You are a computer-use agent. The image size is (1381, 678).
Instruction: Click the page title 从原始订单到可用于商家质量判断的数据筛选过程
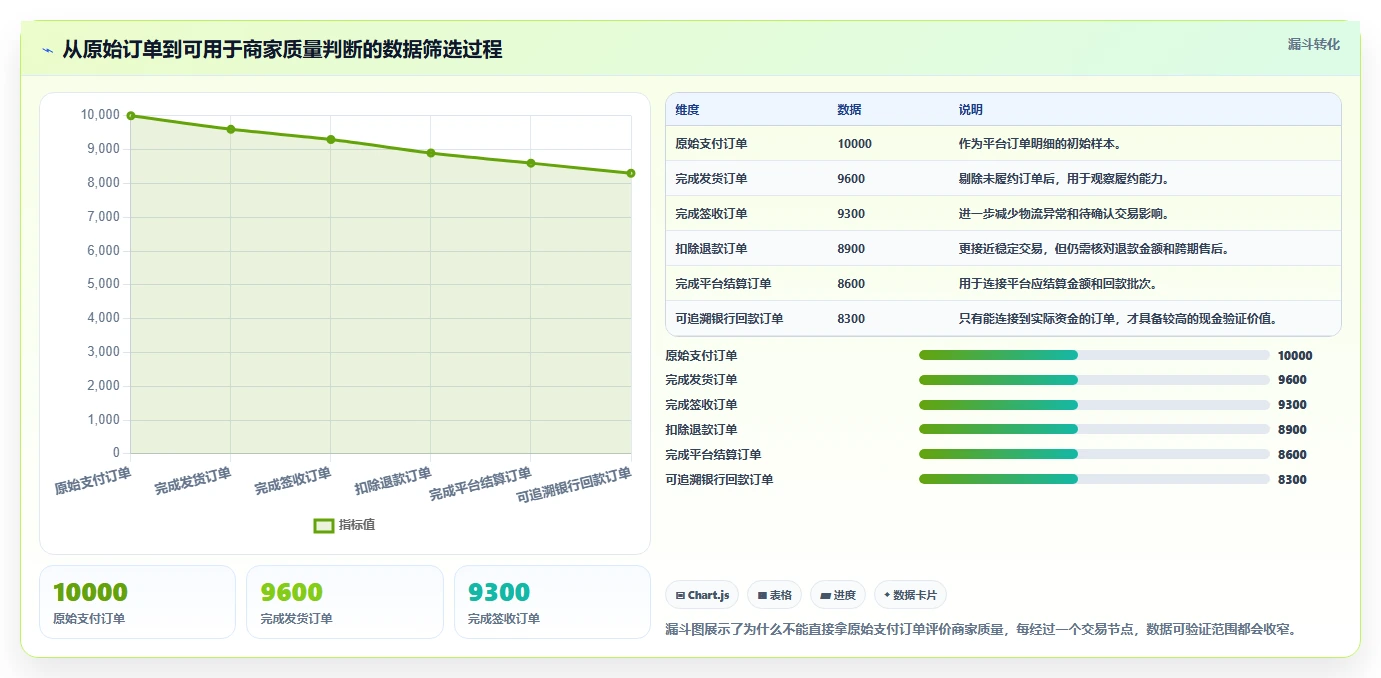(x=282, y=49)
